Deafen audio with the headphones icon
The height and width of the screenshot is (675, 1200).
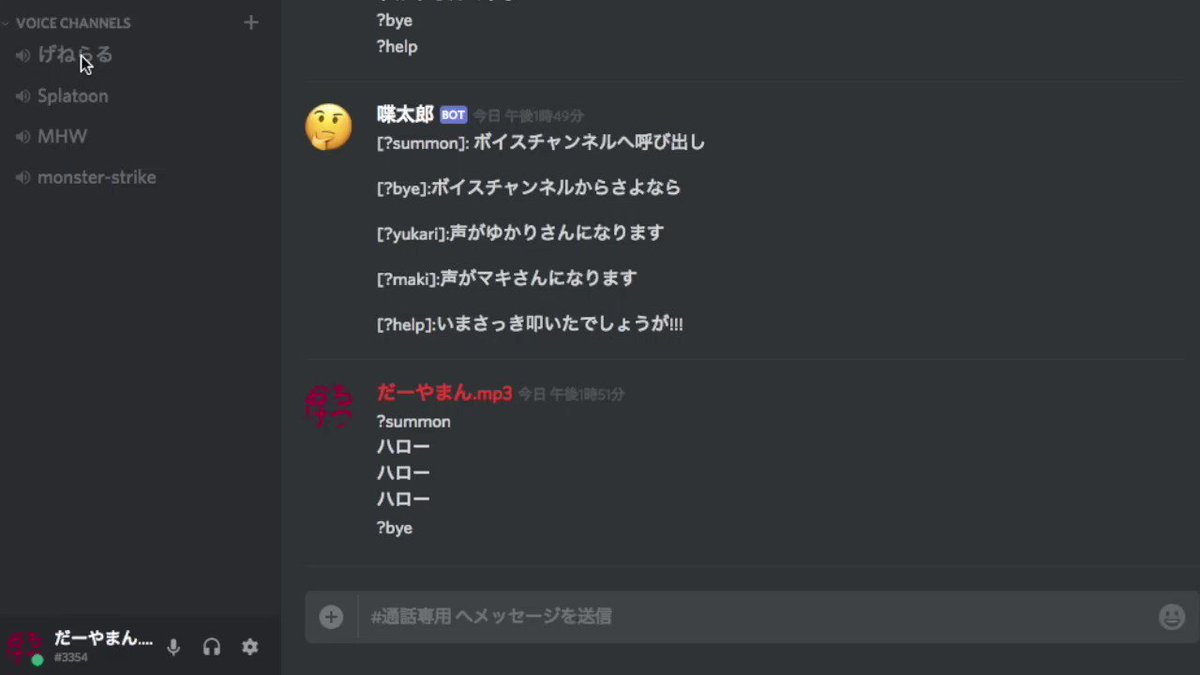[211, 647]
